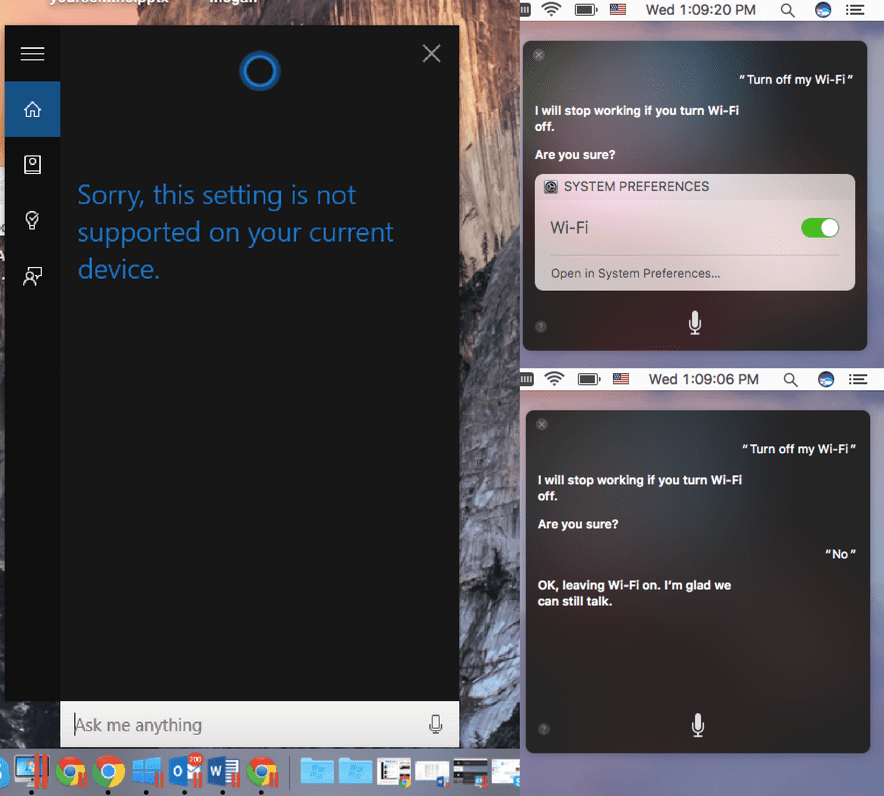Launch Siri from the 1:09:06 PM menu bar
The width and height of the screenshot is (884, 796).
coord(825,379)
